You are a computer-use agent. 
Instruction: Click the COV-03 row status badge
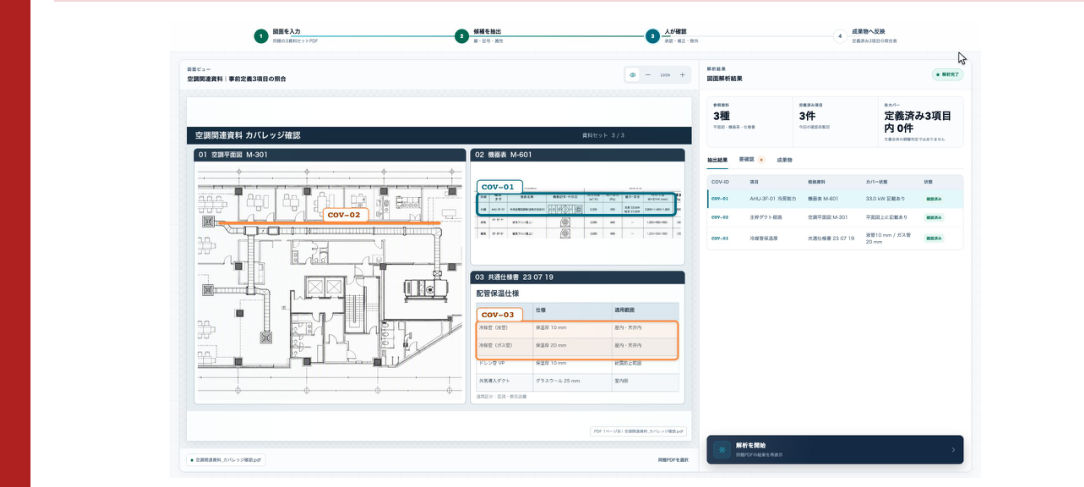934,238
